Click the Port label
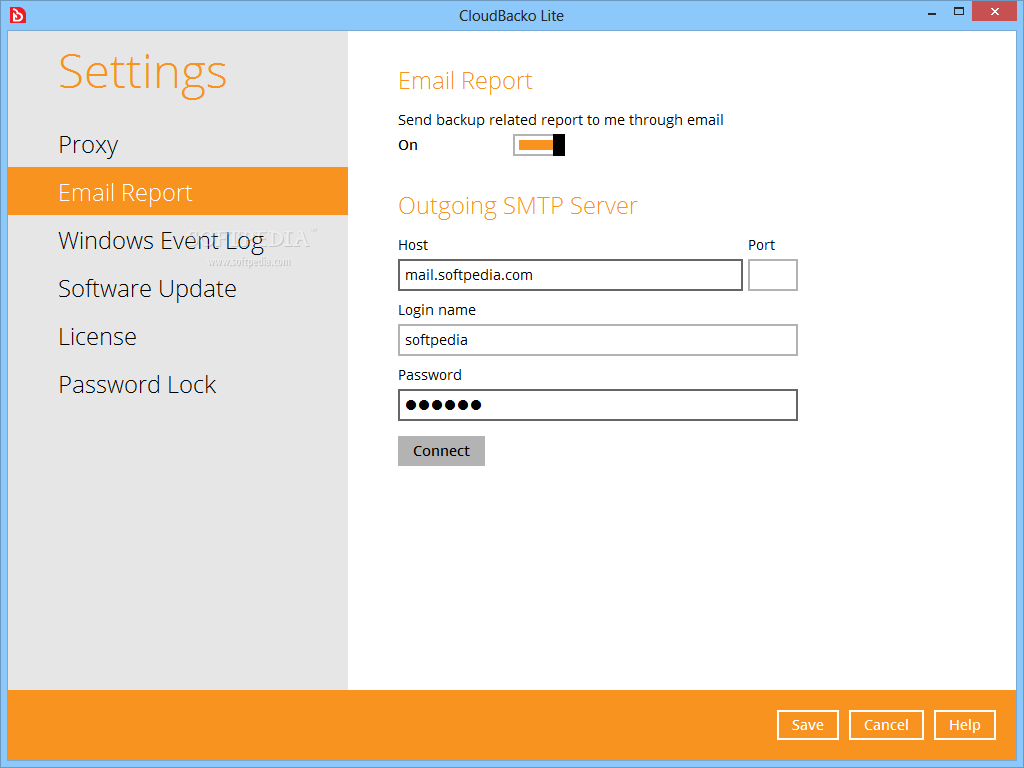1024x768 pixels. click(761, 245)
